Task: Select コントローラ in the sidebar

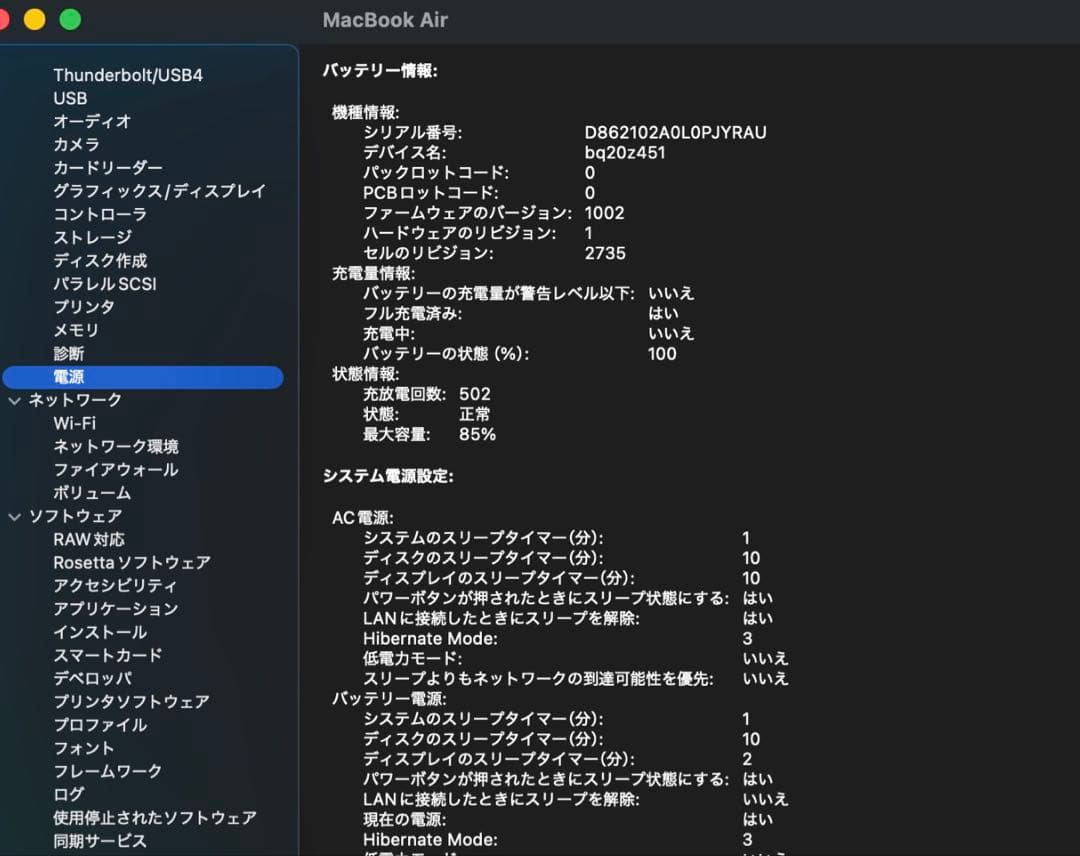Action: (100, 214)
